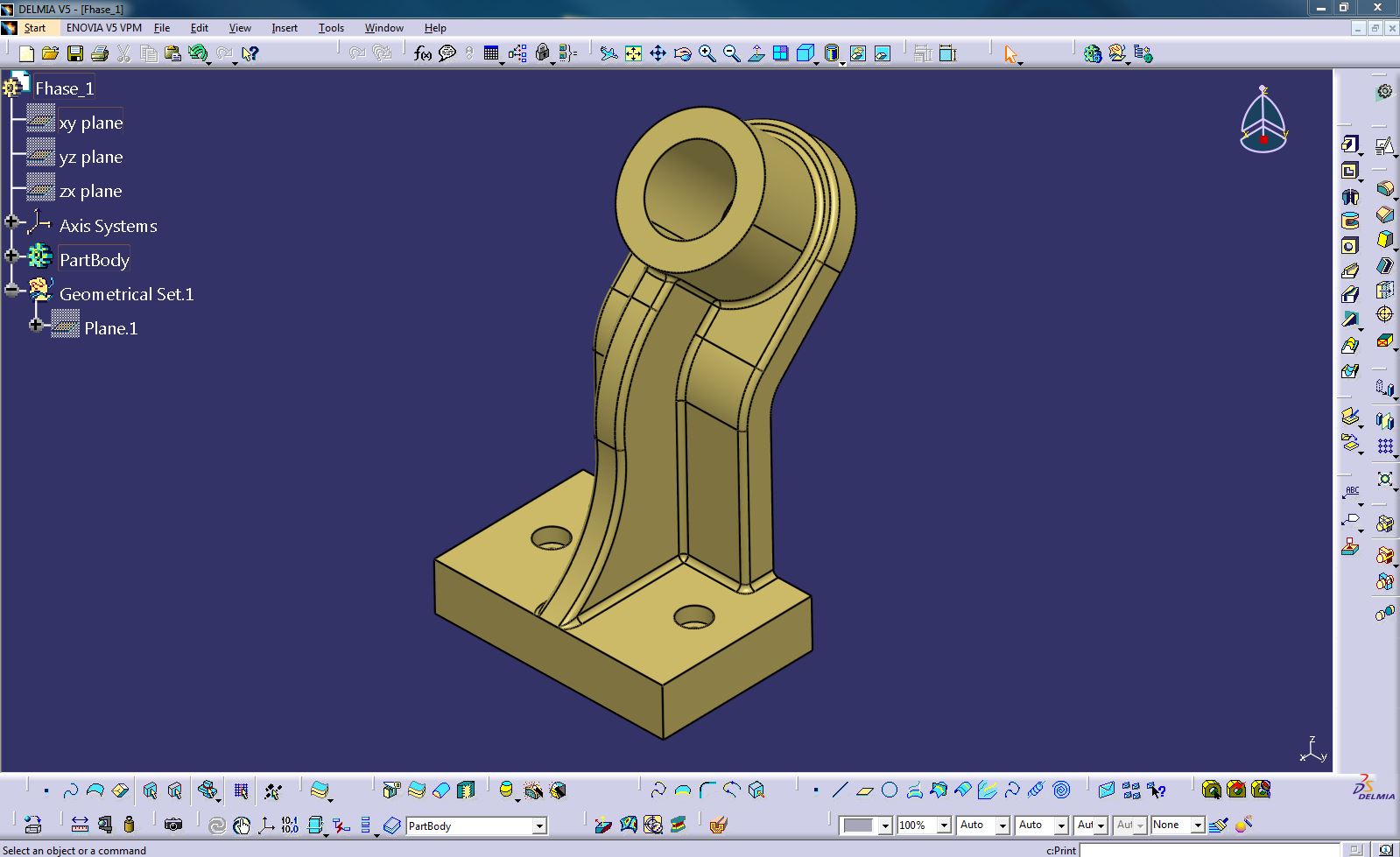1400x857 pixels.
Task: Click the Circle tool icon
Action: tap(890, 790)
